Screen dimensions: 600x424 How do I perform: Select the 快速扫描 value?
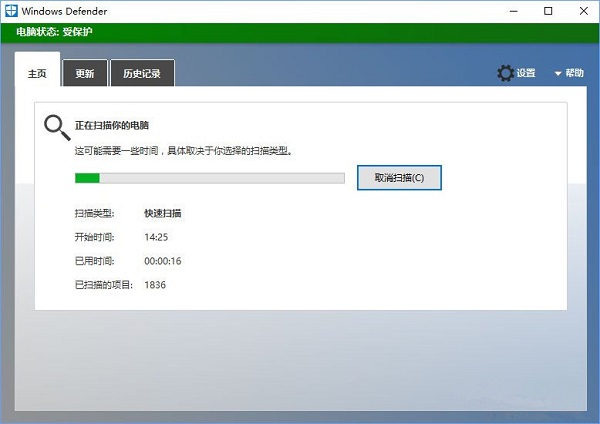coord(163,213)
